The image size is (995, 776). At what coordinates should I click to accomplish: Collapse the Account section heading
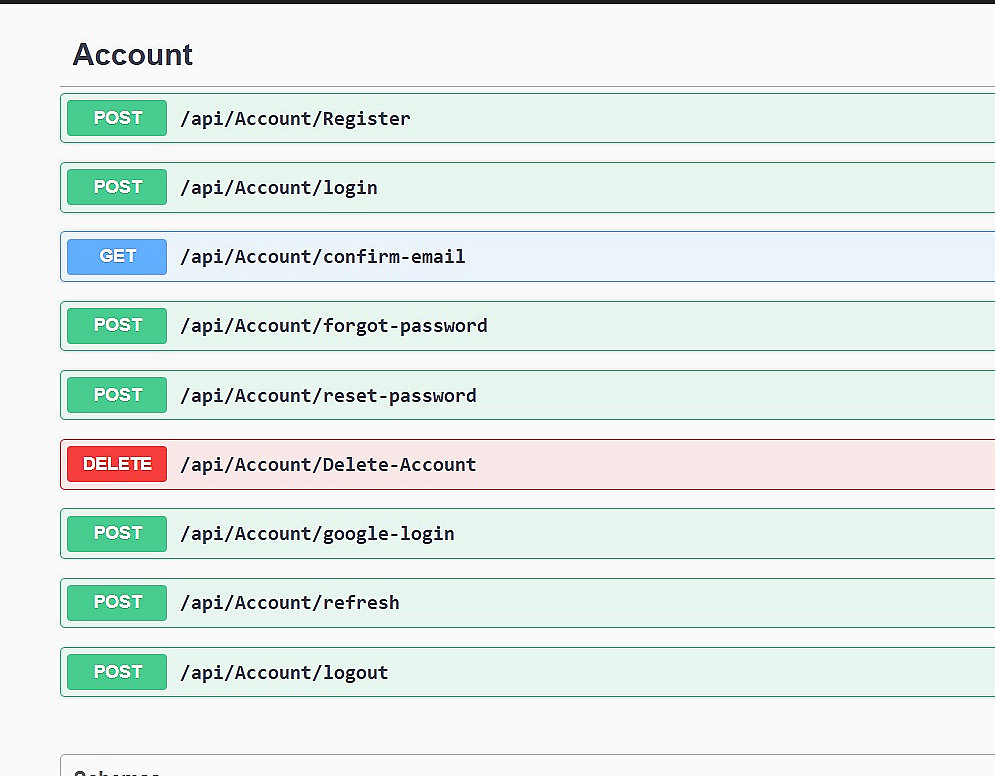(133, 55)
